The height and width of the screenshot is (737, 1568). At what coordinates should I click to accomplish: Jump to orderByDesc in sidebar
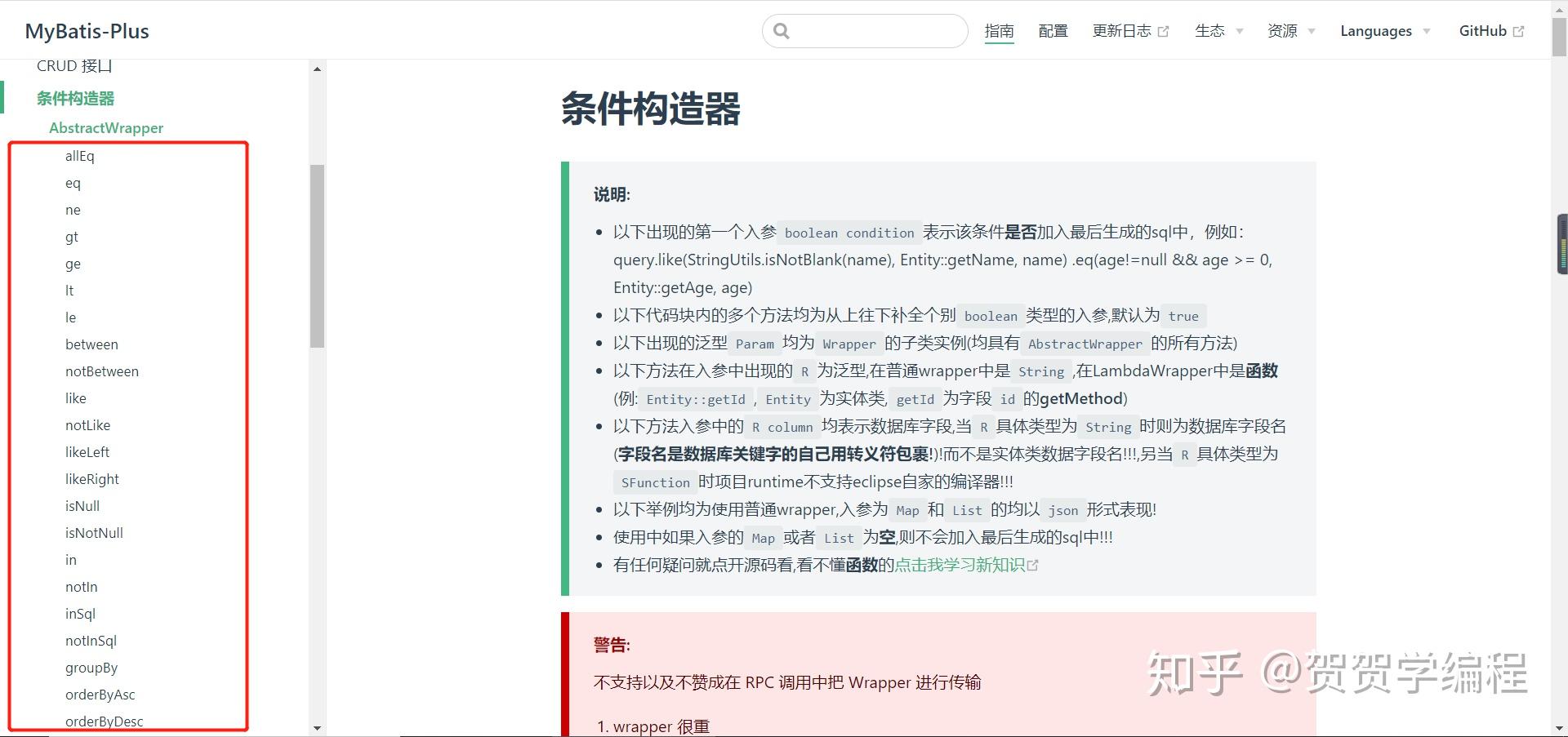click(105, 721)
